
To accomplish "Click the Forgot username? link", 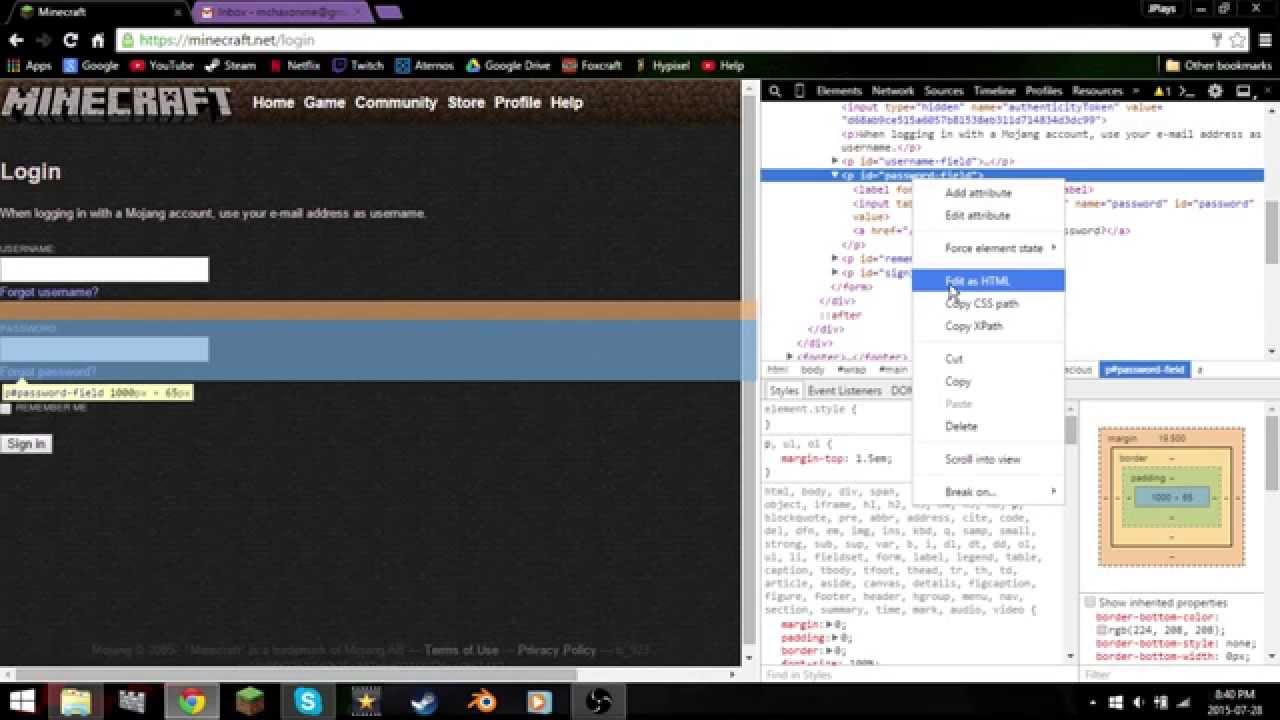I will pyautogui.click(x=49, y=292).
